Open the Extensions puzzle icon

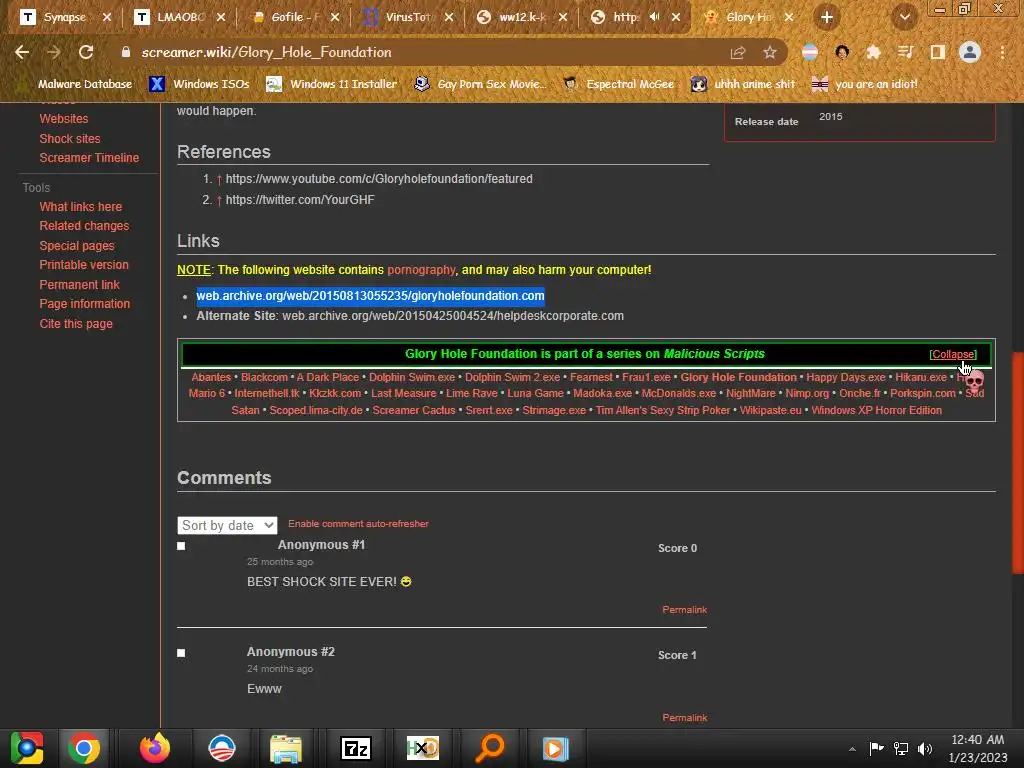click(x=873, y=52)
